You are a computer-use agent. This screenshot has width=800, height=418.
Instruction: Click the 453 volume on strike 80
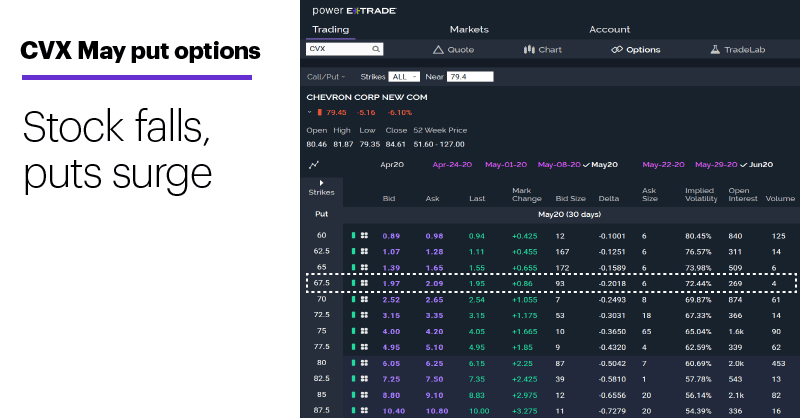[x=778, y=363]
